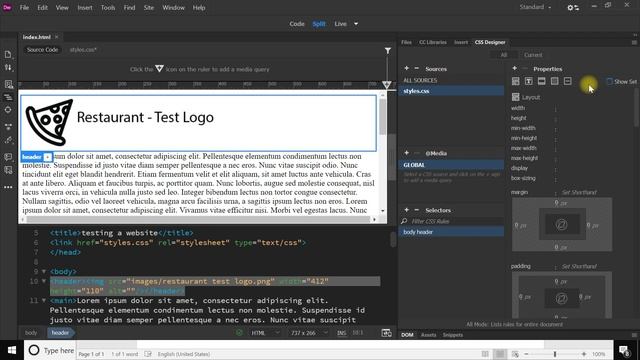This screenshot has width=640, height=360.
Task: Toggle INS insert mode indicator
Action: (342, 333)
